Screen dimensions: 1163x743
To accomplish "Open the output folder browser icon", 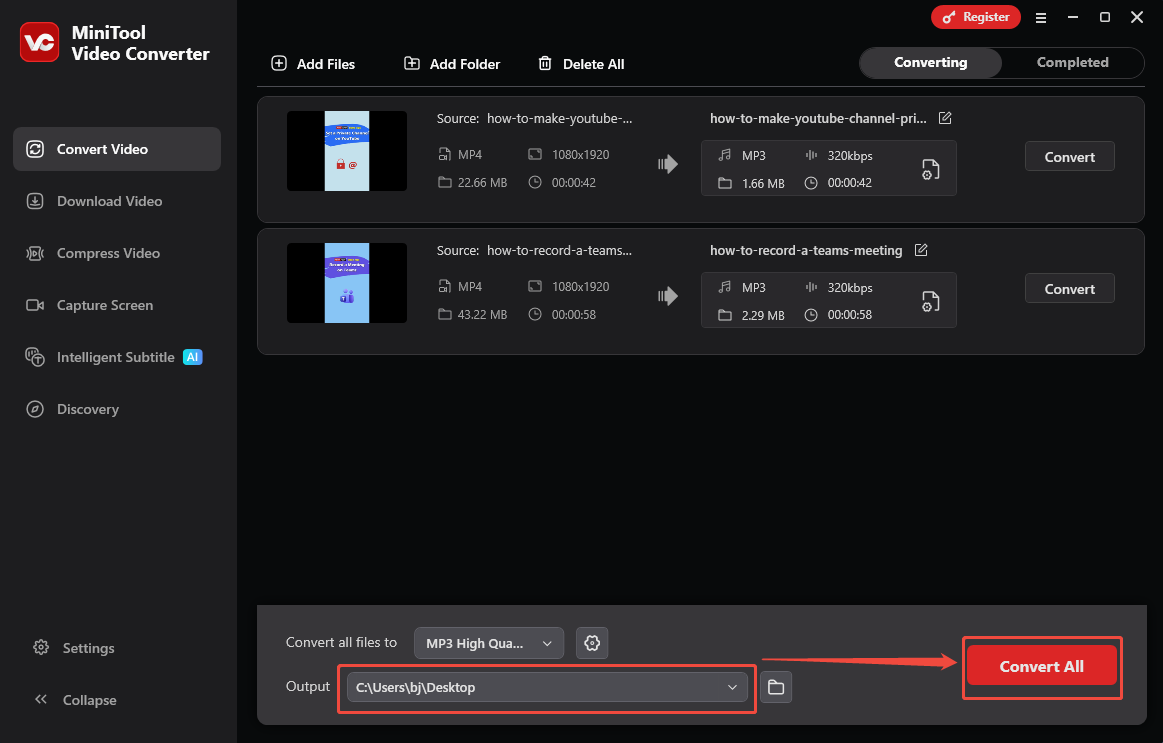I will pyautogui.click(x=776, y=687).
